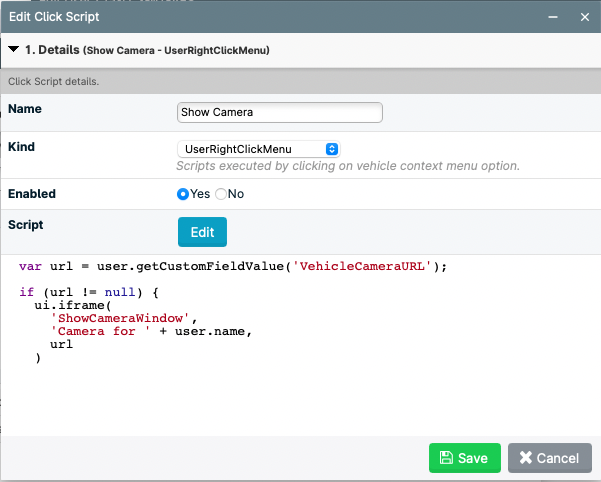Click the Kind hint about vehicle context menu
Viewport: 601px width, 482px height.
(x=348, y=166)
